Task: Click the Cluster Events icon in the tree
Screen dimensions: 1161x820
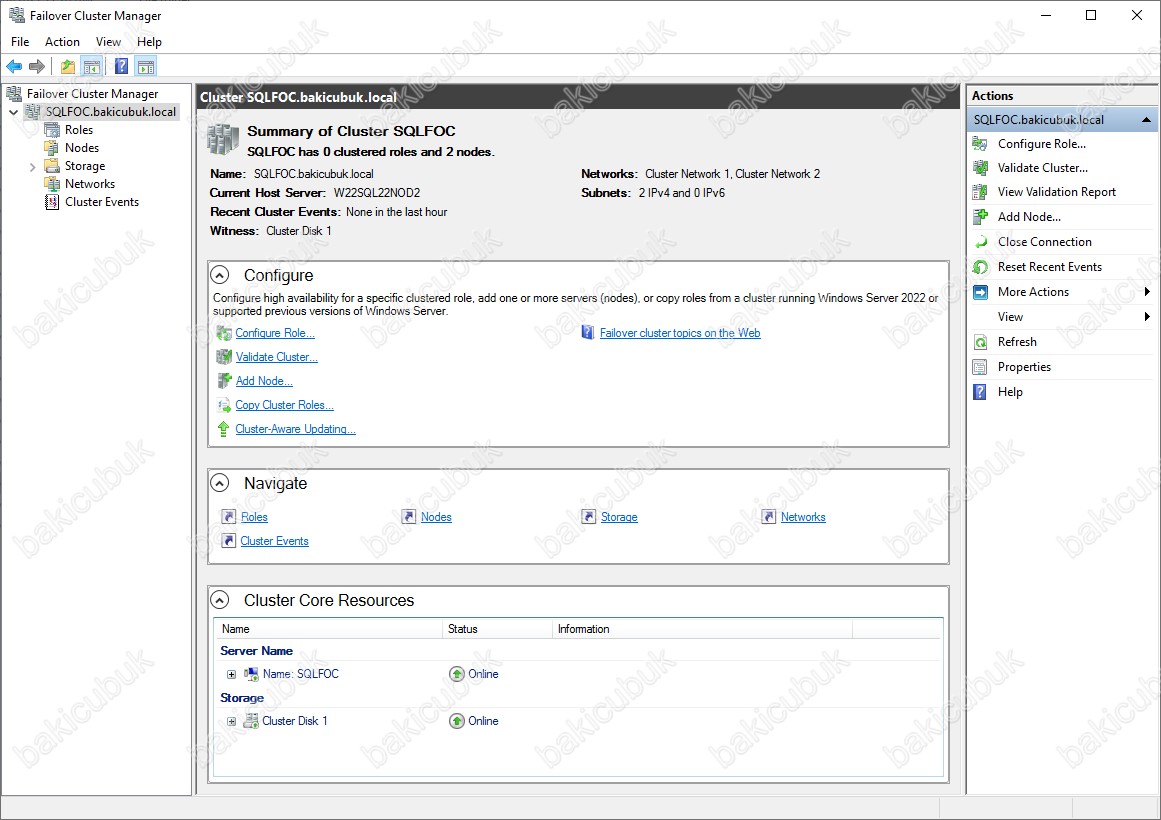Action: (52, 201)
